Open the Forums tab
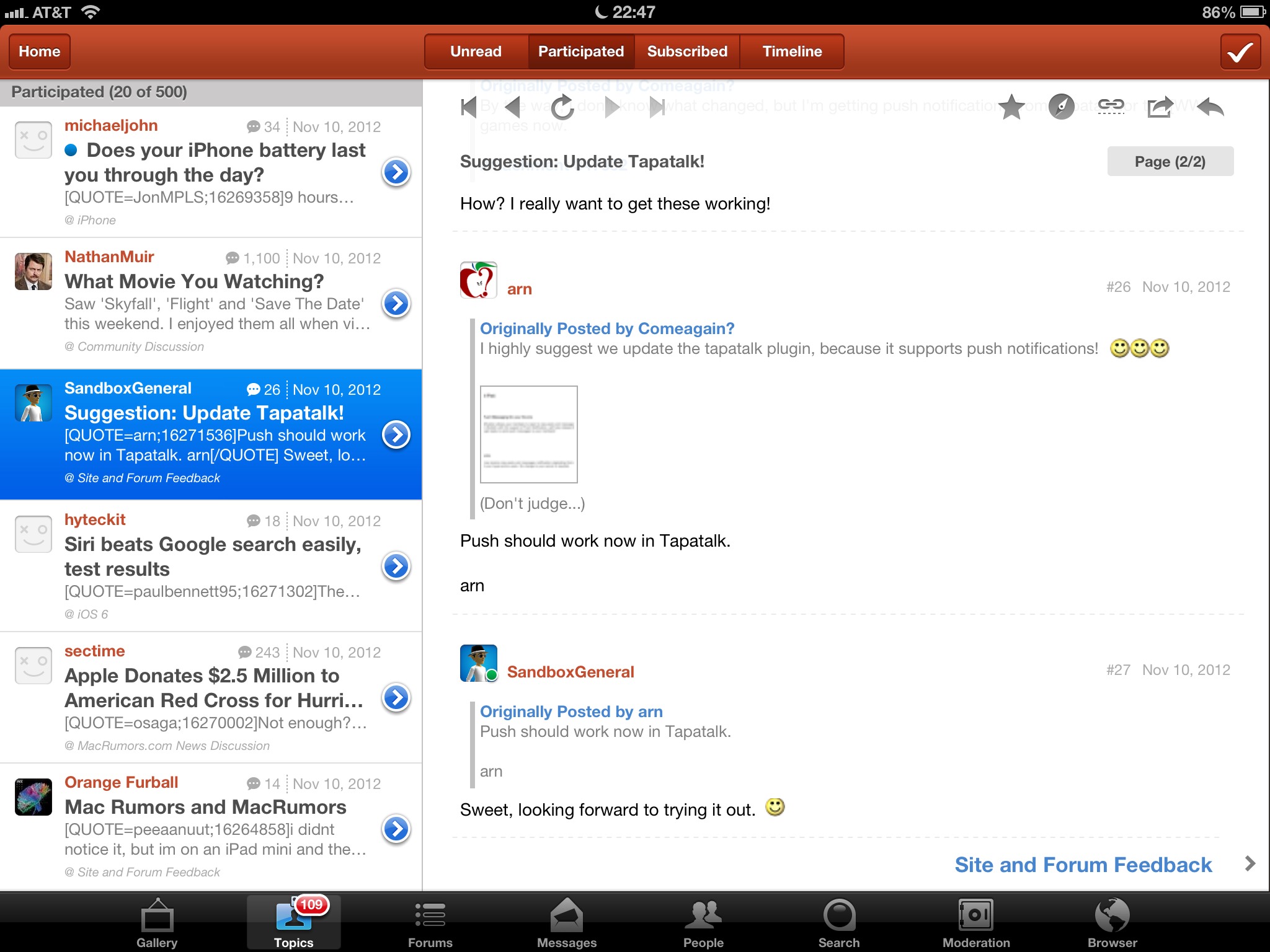 click(x=430, y=922)
